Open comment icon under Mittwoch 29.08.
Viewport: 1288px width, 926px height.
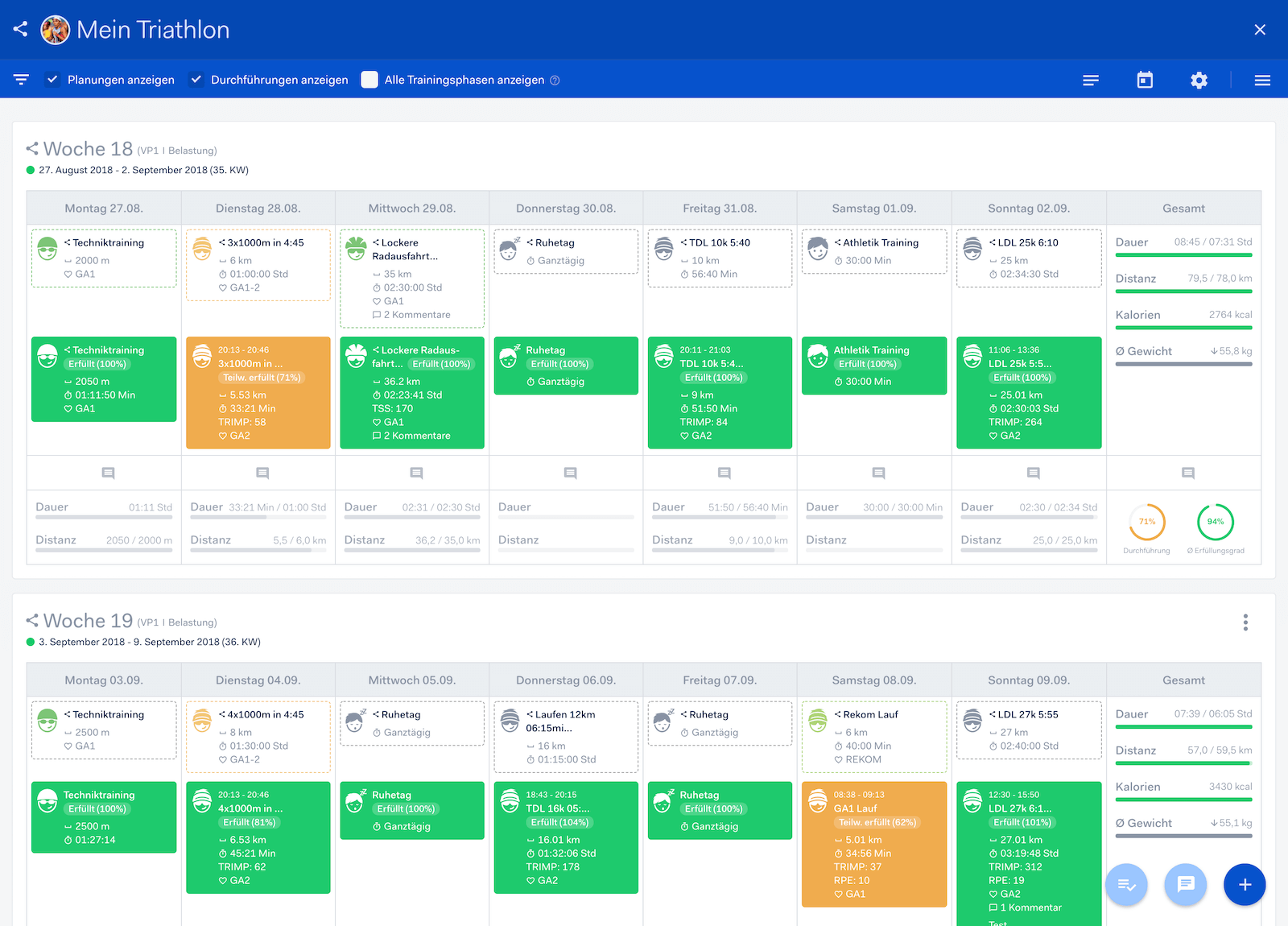click(416, 473)
